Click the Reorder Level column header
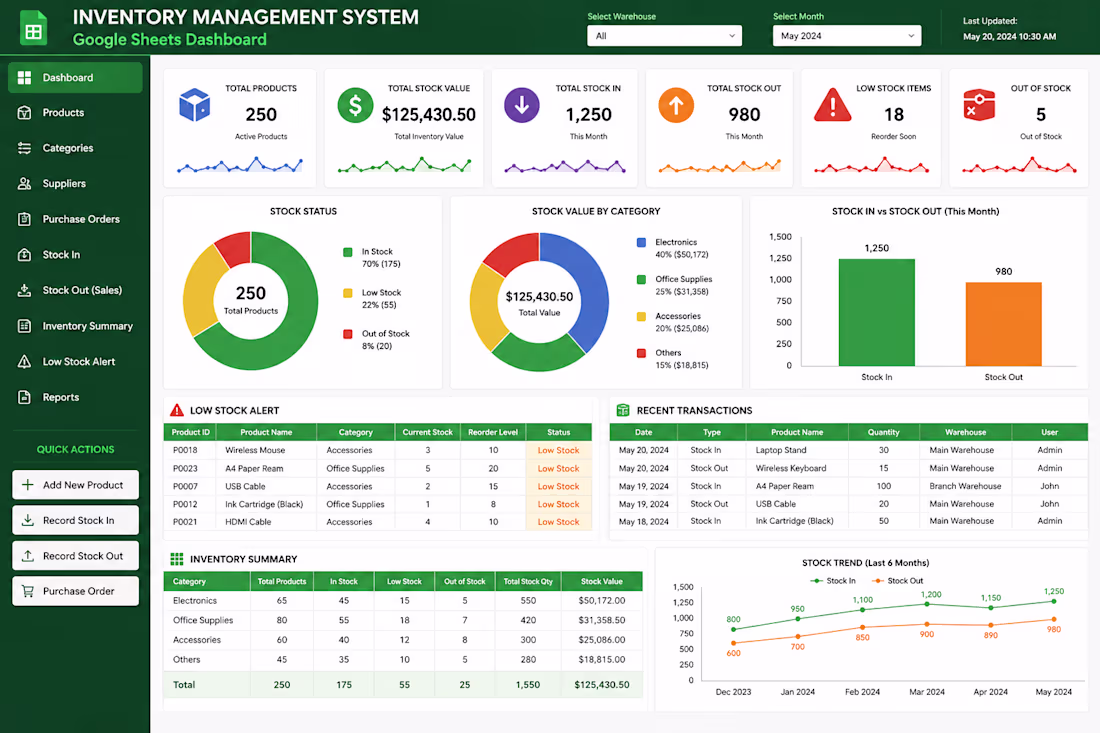This screenshot has width=1100, height=733. pyautogui.click(x=493, y=432)
